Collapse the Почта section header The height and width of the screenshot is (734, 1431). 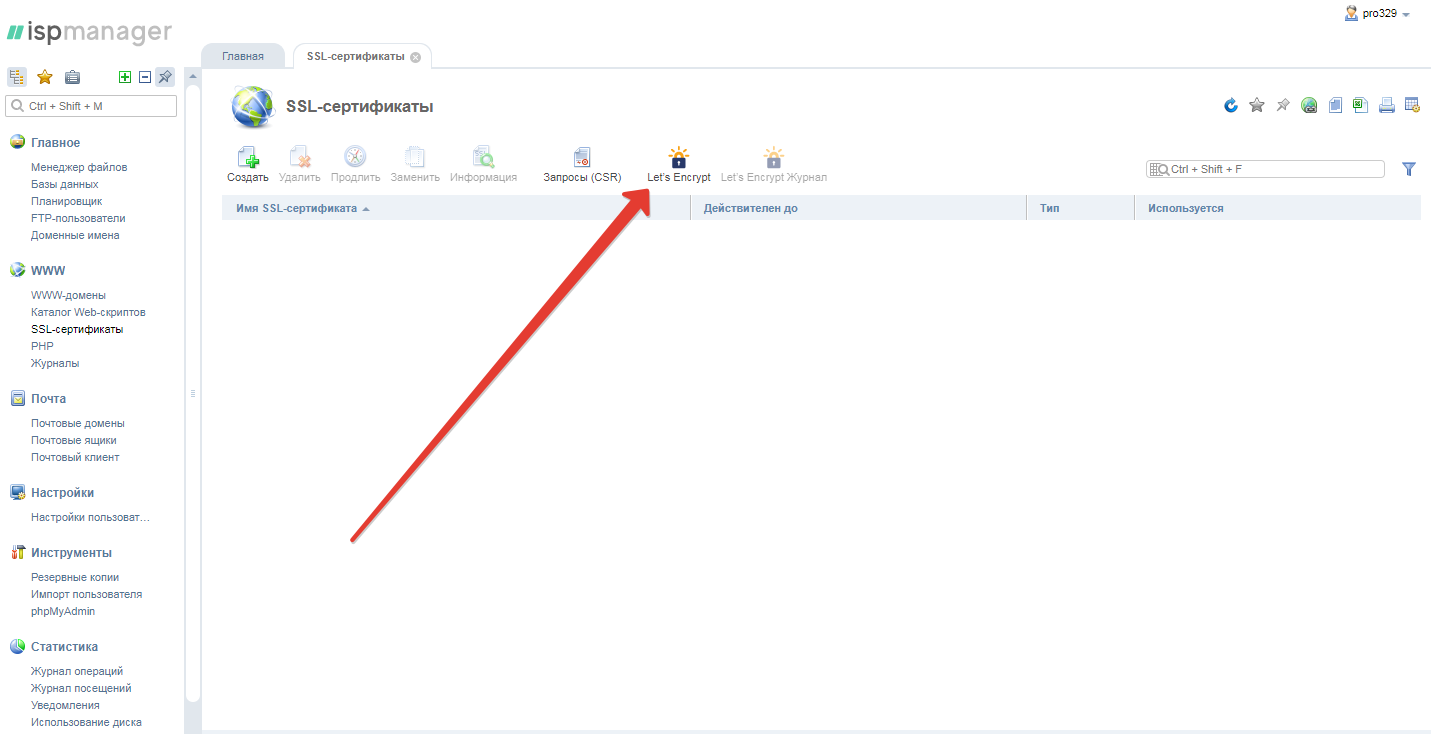48,399
